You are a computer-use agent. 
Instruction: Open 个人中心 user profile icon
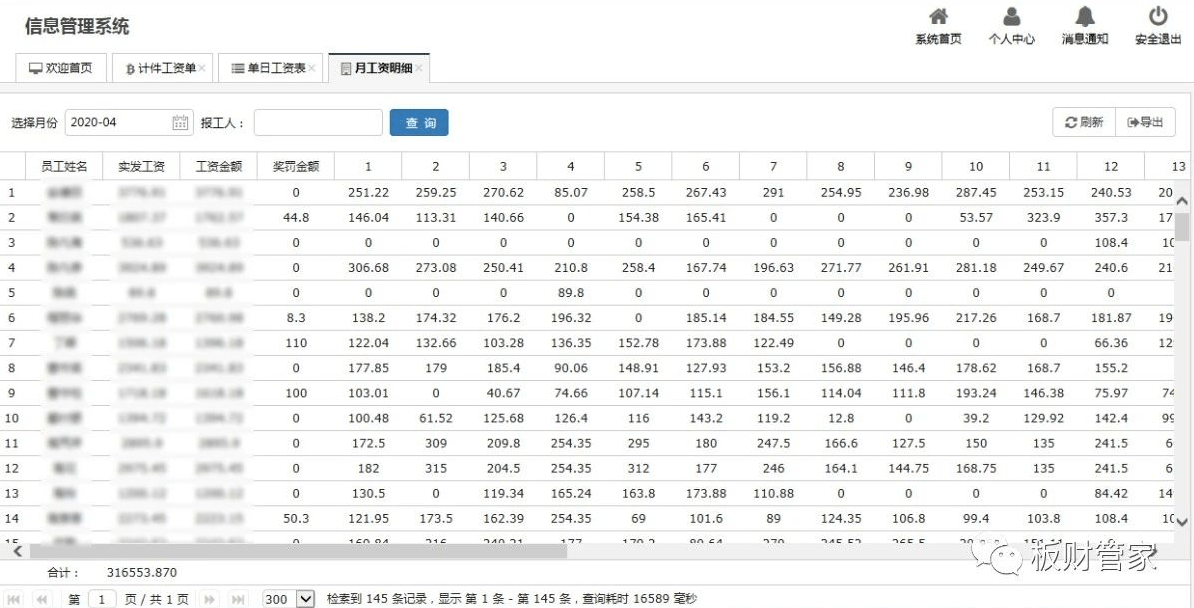coord(1012,17)
